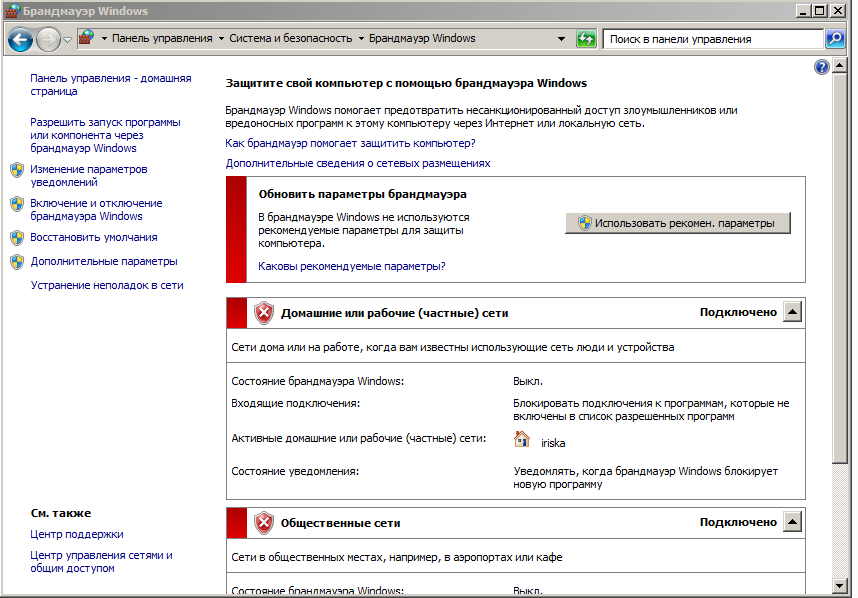Click shield icon beside Изменение параметров уведомлений

pos(17,170)
